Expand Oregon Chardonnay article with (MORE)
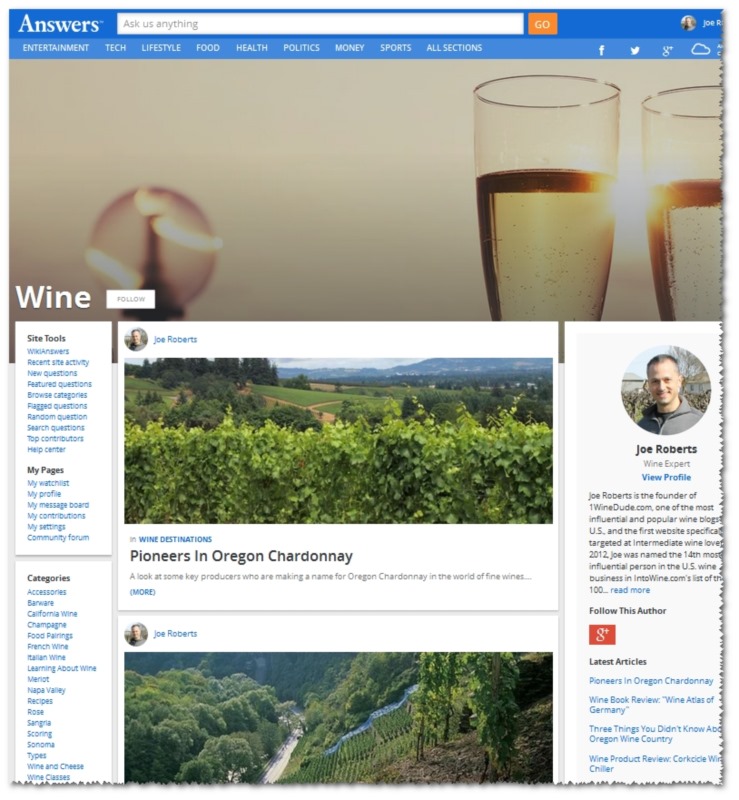 [142, 592]
